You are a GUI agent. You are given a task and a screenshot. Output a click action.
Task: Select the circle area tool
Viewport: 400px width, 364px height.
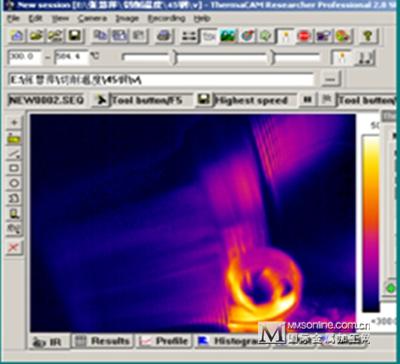point(14,183)
